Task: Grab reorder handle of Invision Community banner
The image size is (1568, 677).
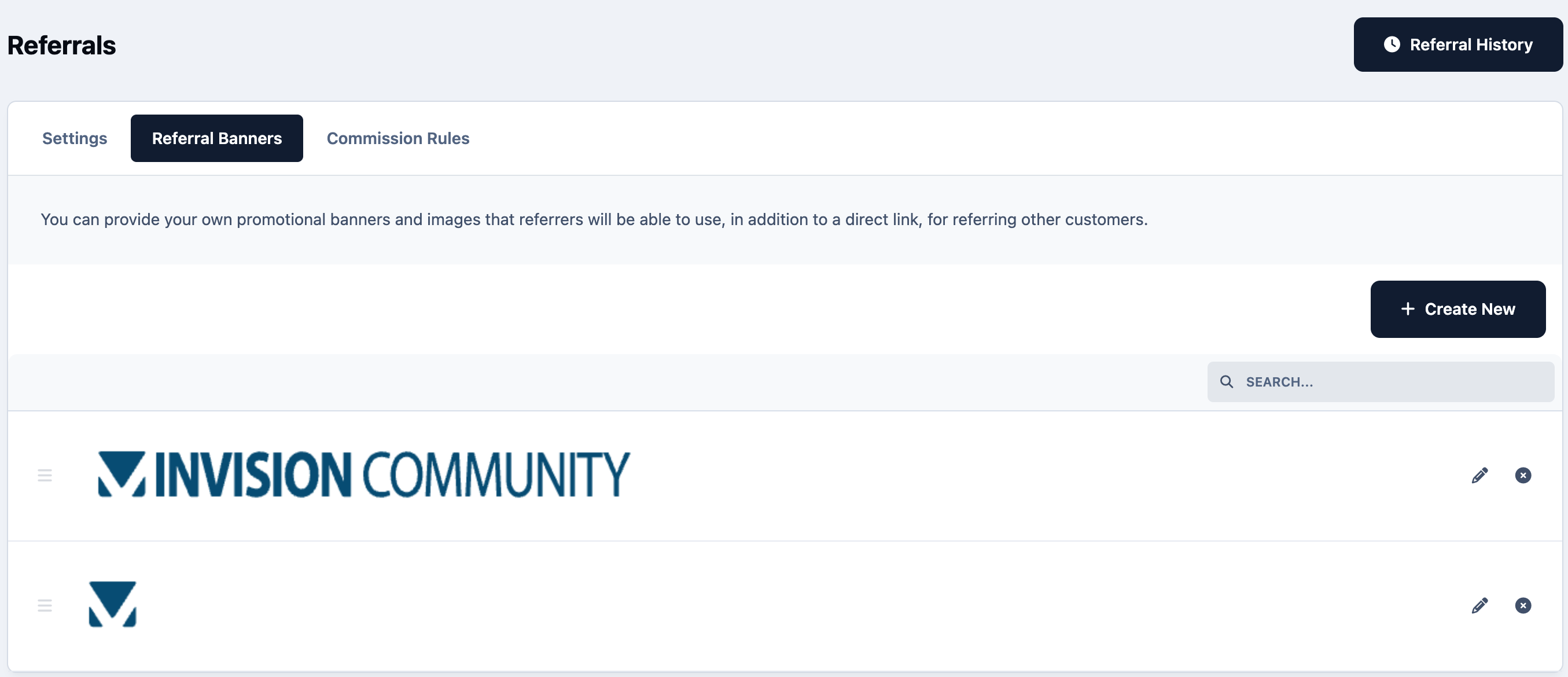Action: (45, 476)
